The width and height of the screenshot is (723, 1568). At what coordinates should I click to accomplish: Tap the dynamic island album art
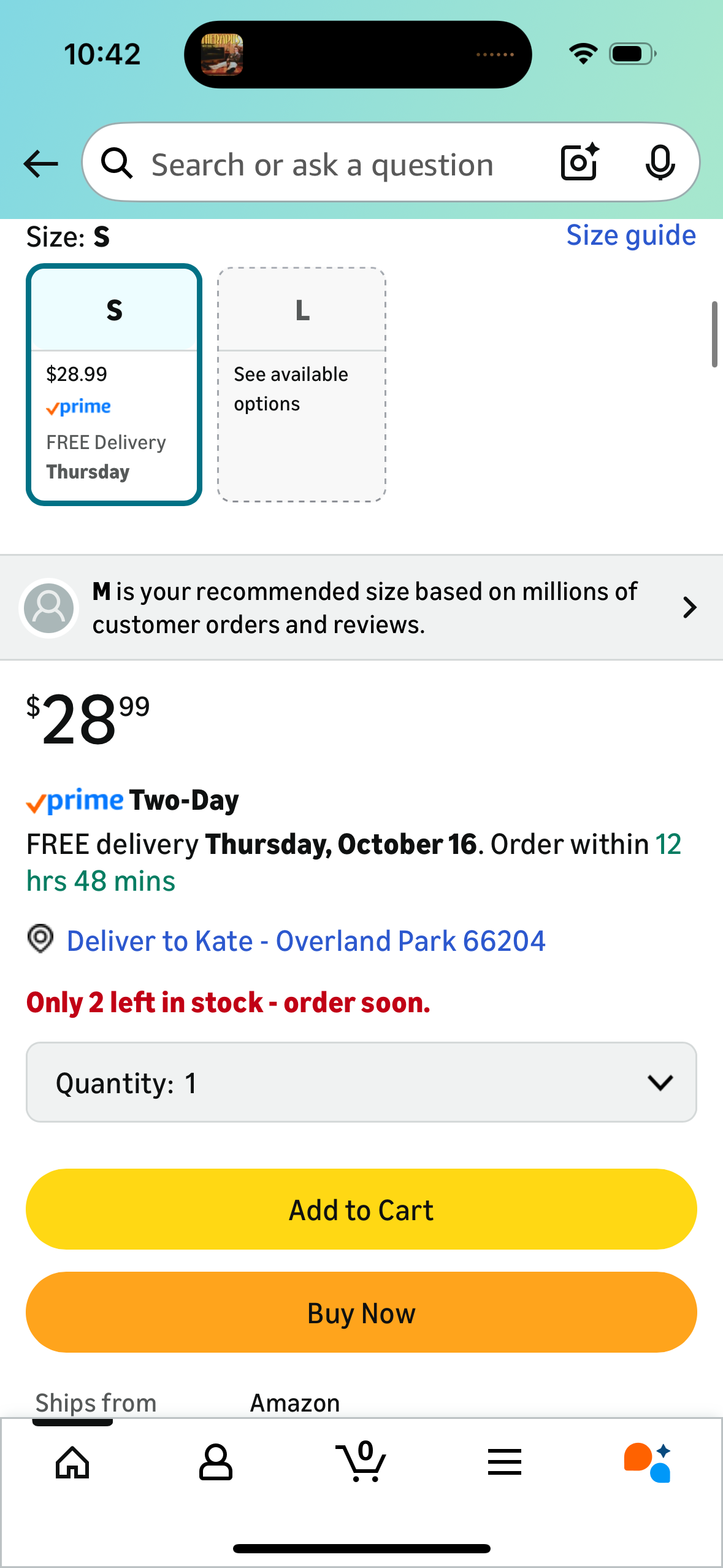coord(222,55)
